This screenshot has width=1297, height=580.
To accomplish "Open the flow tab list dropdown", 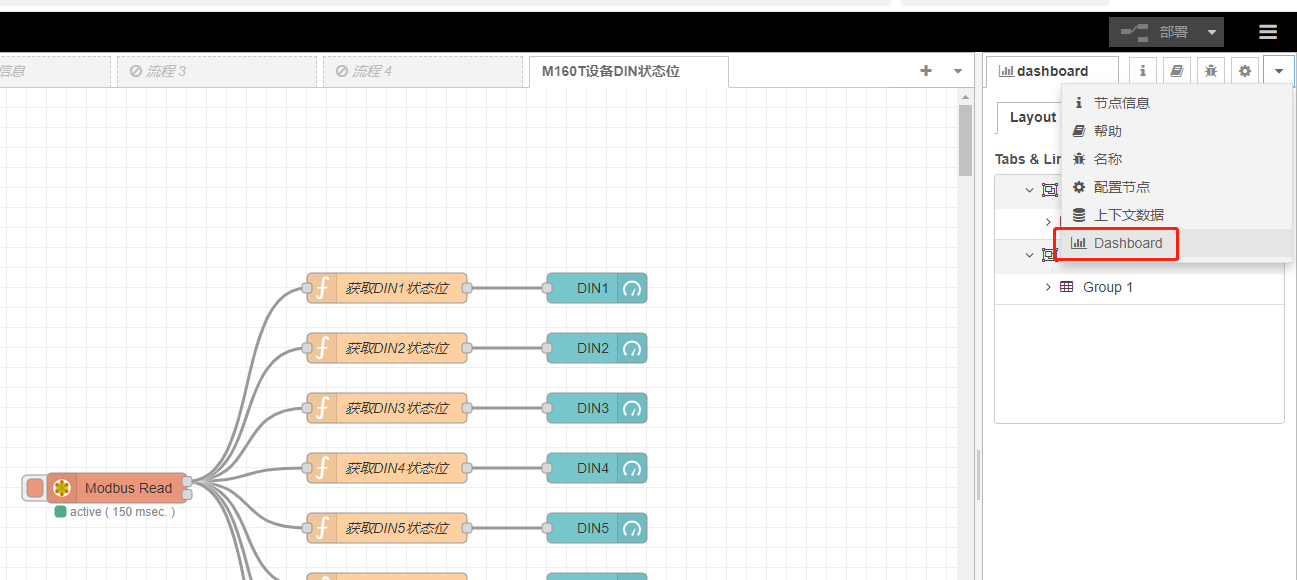I will pyautogui.click(x=957, y=71).
